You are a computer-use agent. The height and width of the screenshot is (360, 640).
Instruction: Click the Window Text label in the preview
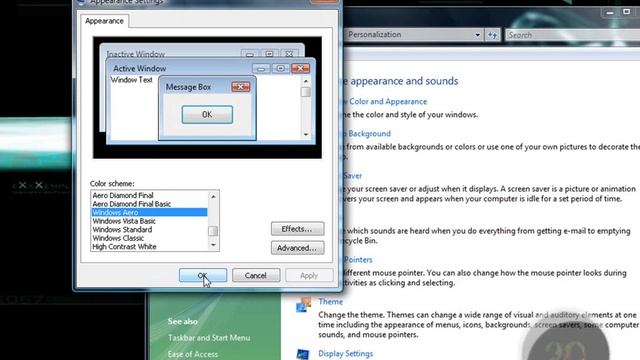tap(131, 80)
